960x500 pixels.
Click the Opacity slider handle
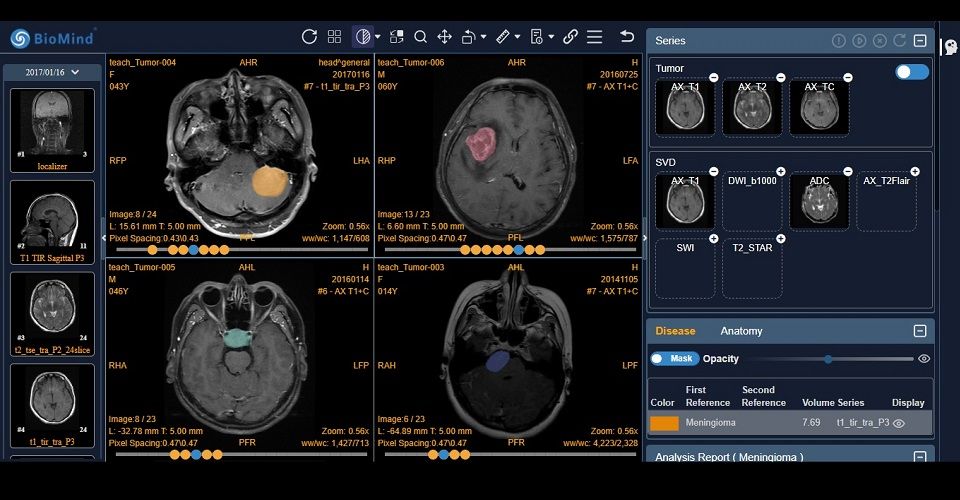click(828, 358)
